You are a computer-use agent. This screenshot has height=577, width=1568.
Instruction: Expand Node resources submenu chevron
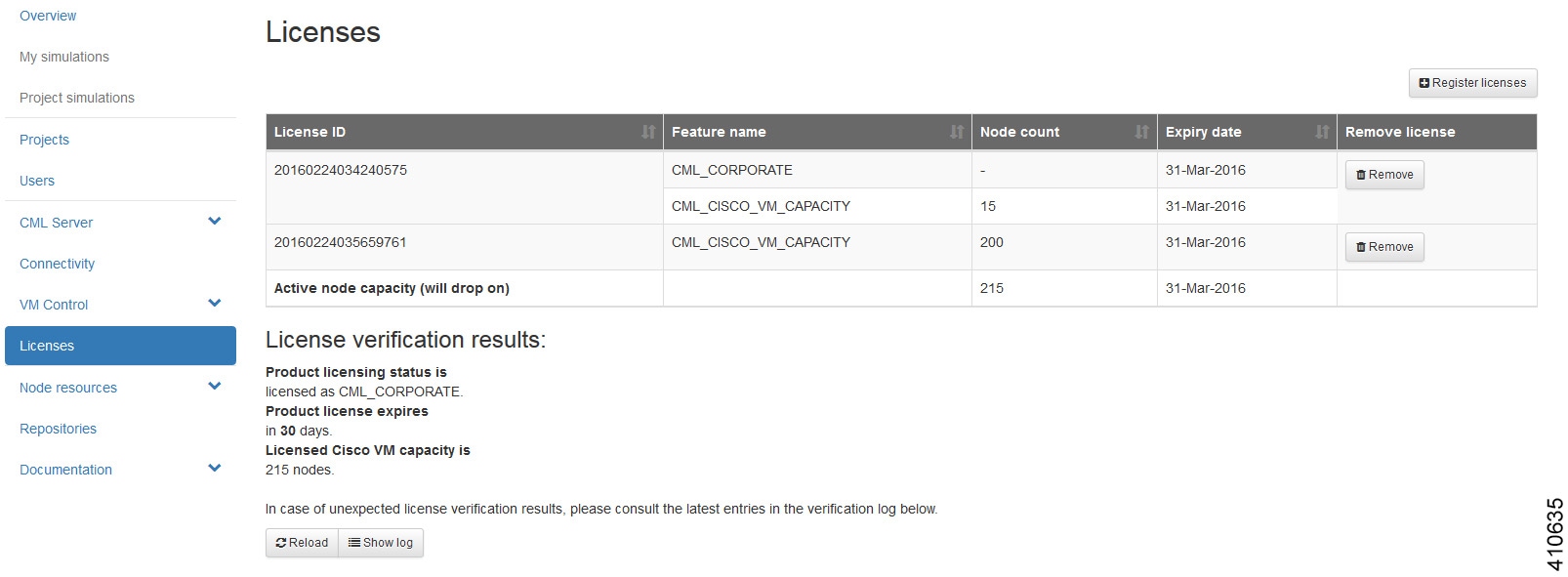pos(215,387)
